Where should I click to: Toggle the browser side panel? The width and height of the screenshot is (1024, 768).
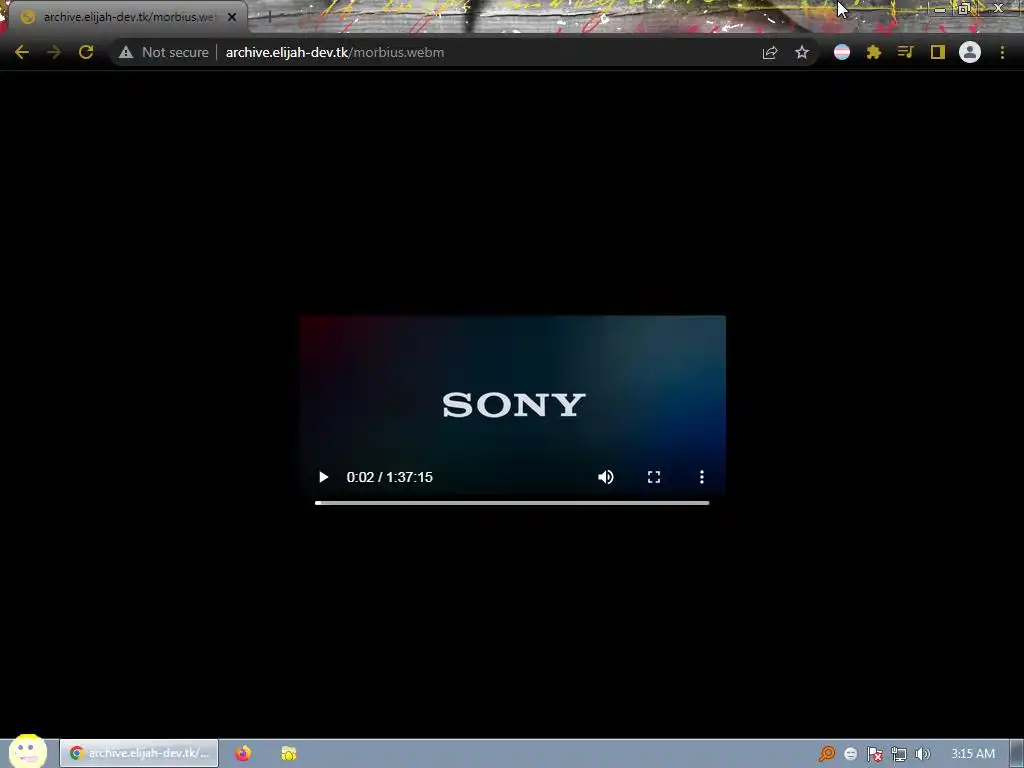(x=938, y=52)
